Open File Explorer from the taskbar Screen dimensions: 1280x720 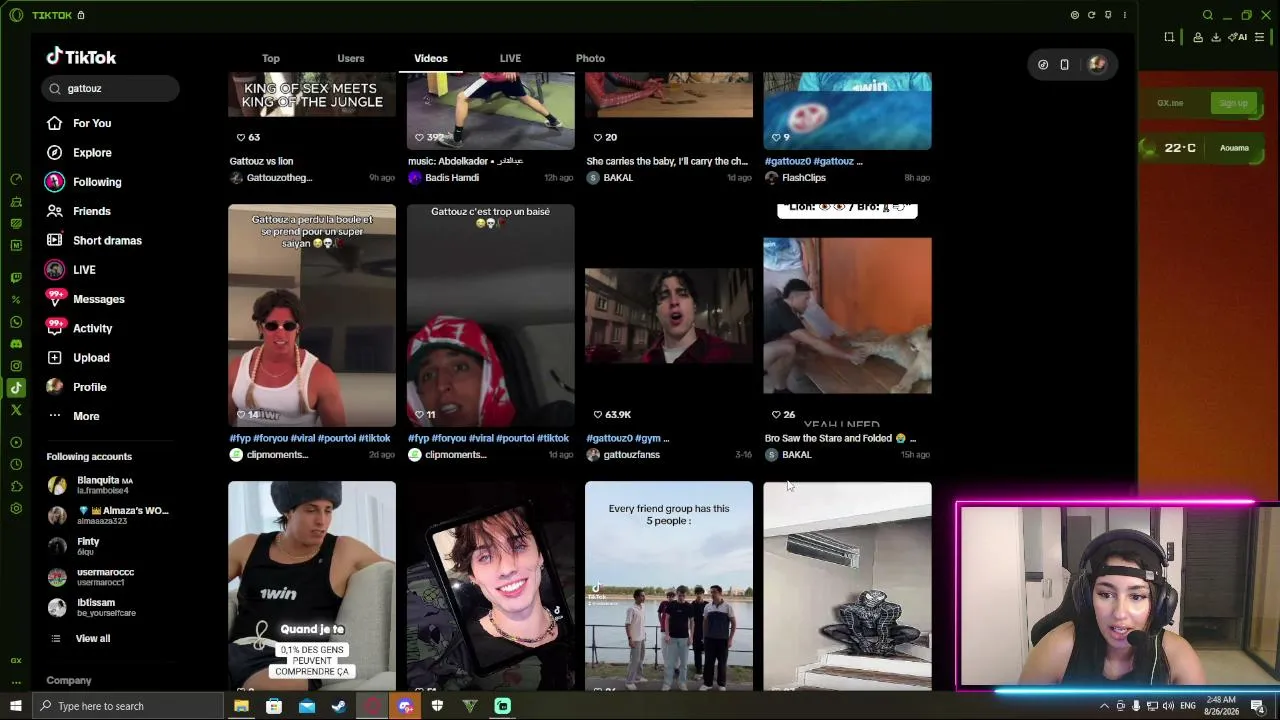point(241,706)
